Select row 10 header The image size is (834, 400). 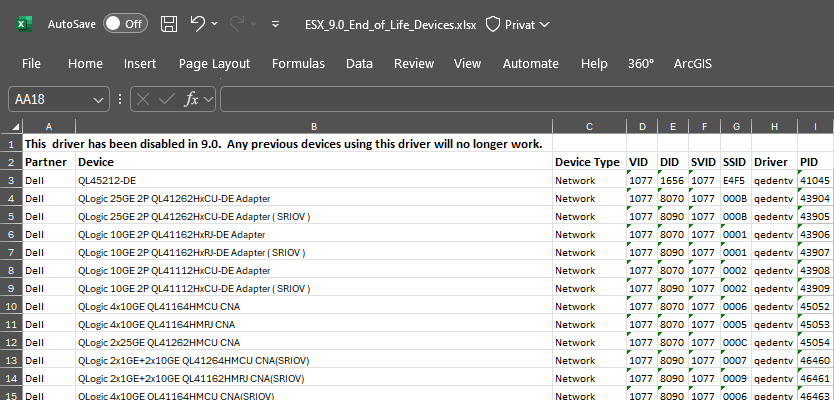[11, 306]
